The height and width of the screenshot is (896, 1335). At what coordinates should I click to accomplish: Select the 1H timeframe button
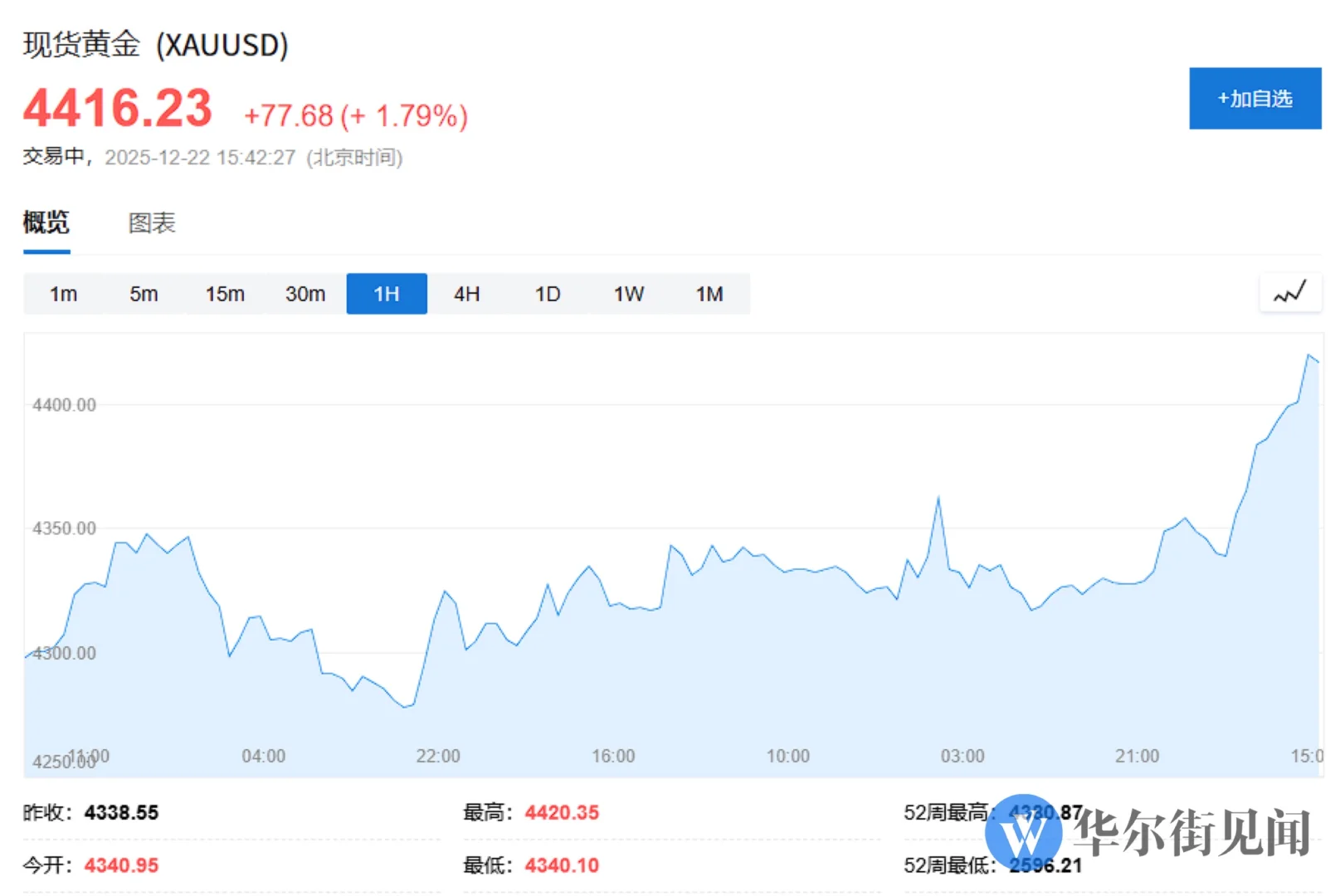pos(387,294)
